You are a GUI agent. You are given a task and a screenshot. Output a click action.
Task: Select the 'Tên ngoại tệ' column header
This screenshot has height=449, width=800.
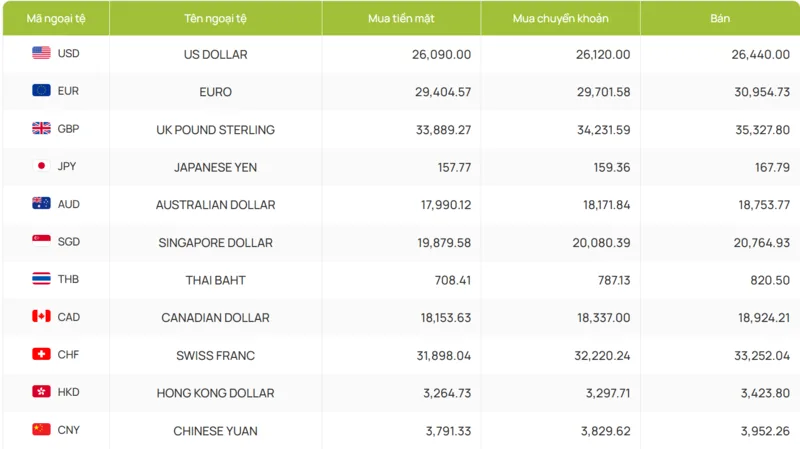[215, 18]
